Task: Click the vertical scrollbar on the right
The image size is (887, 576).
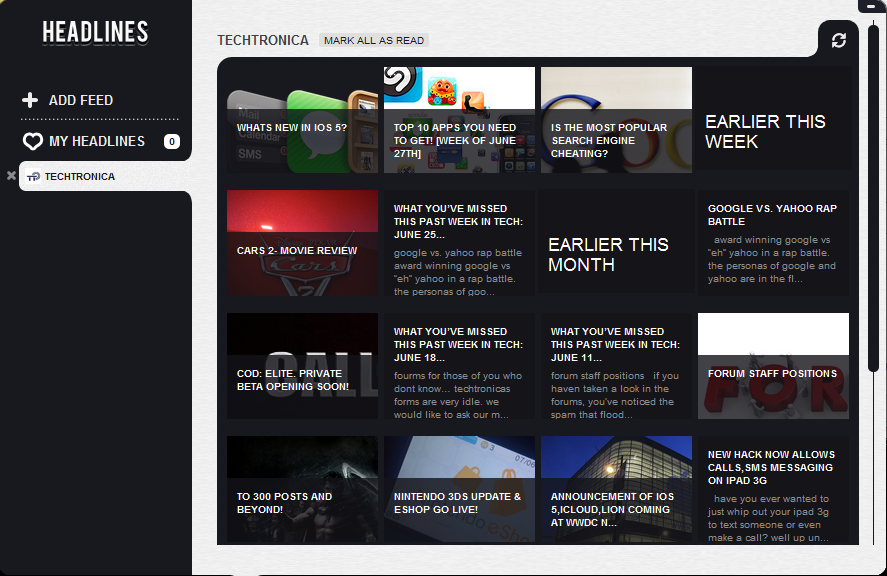Action: (872, 200)
